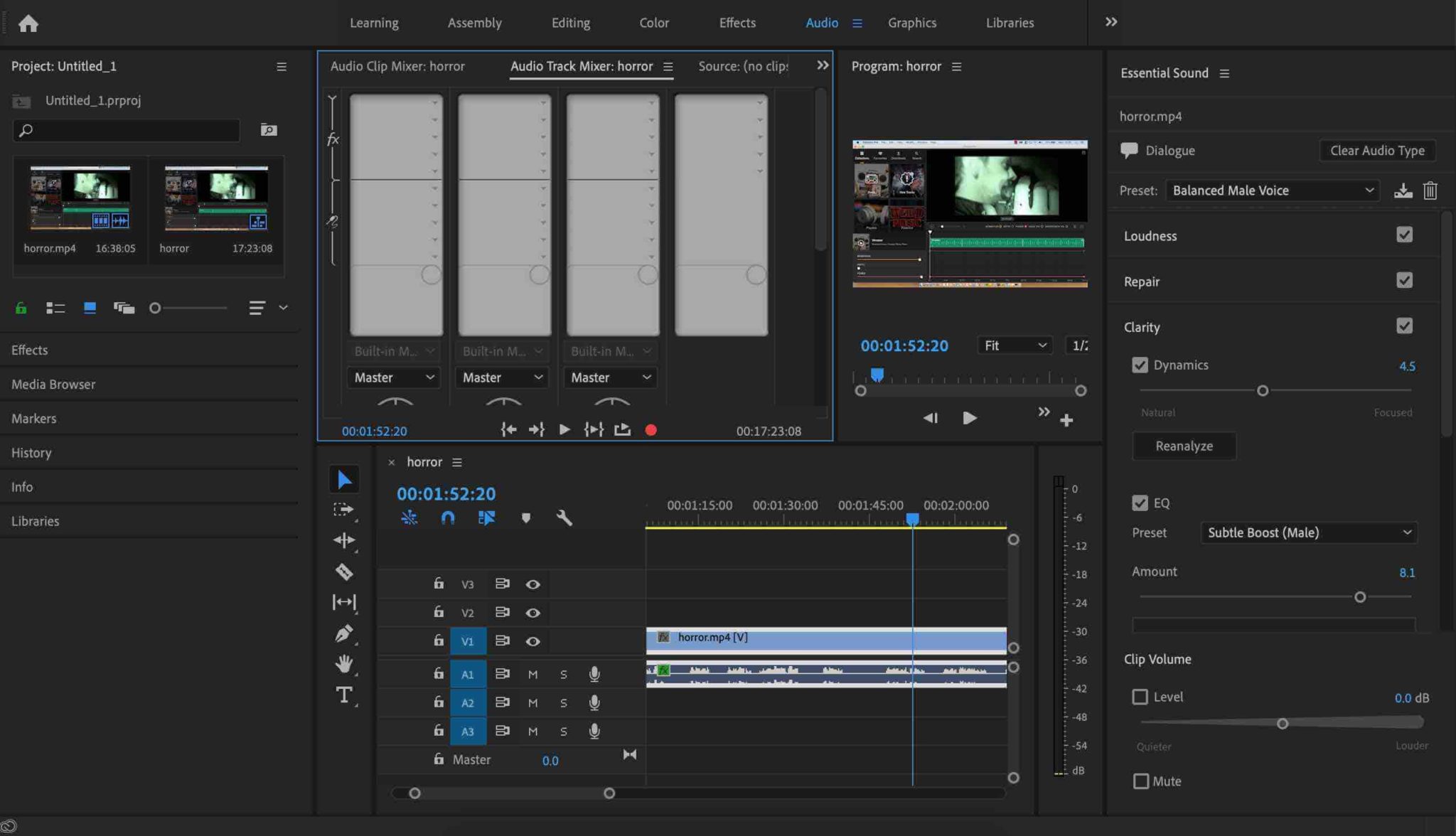This screenshot has height=836, width=1456.
Task: Toggle Dynamics checkbox under Clarity
Action: click(x=1139, y=365)
